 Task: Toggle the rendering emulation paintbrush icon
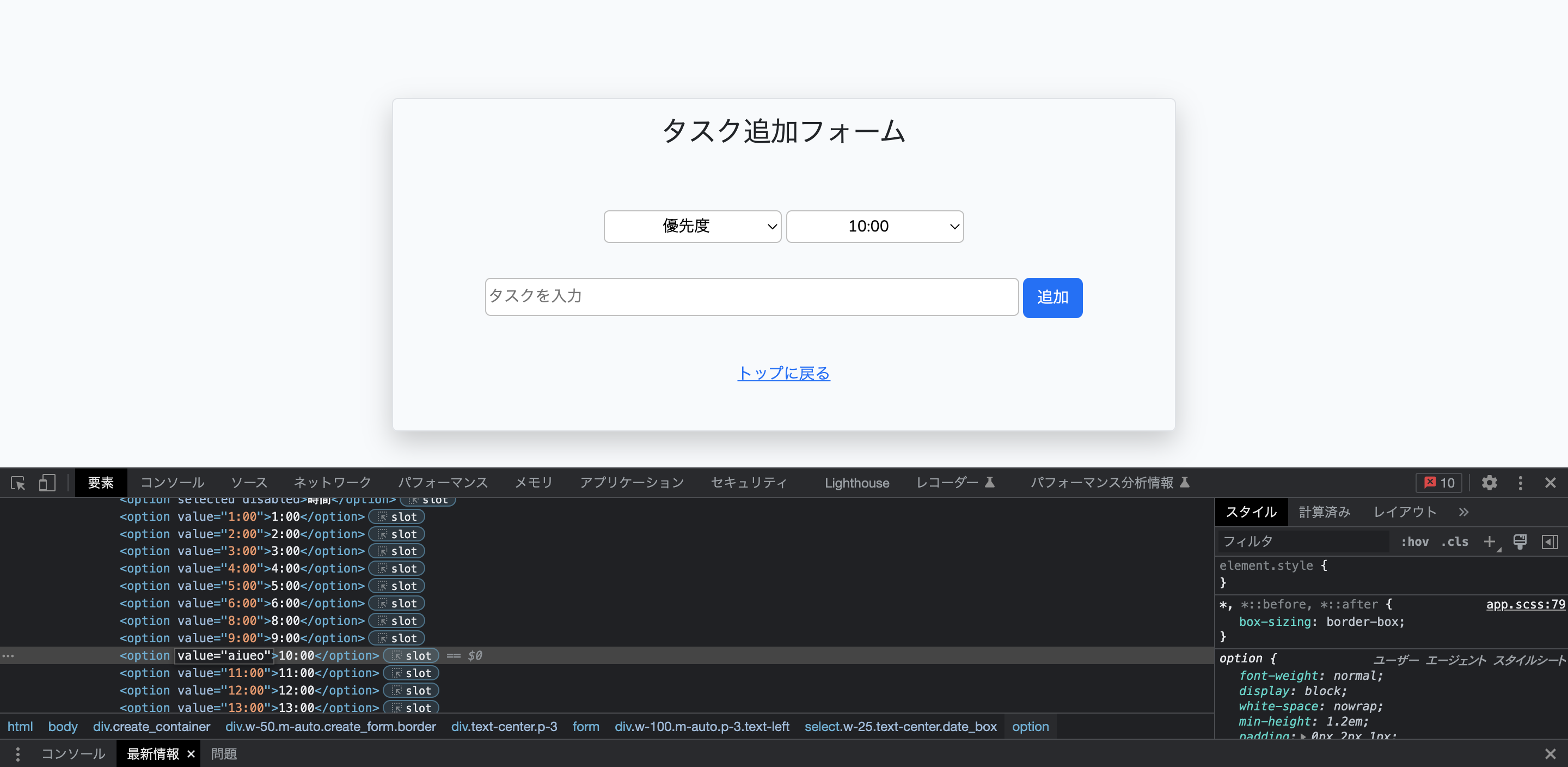point(1520,541)
